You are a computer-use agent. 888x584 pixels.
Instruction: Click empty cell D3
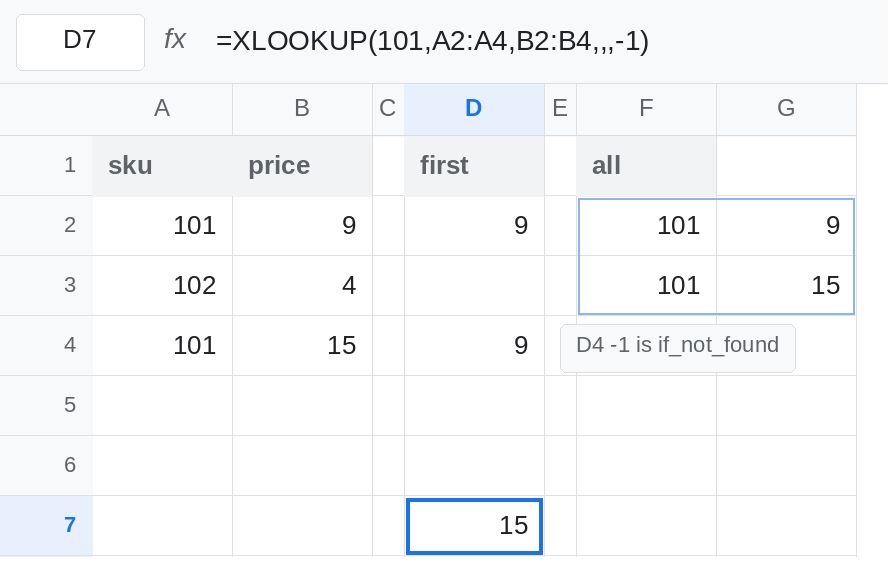pos(474,285)
